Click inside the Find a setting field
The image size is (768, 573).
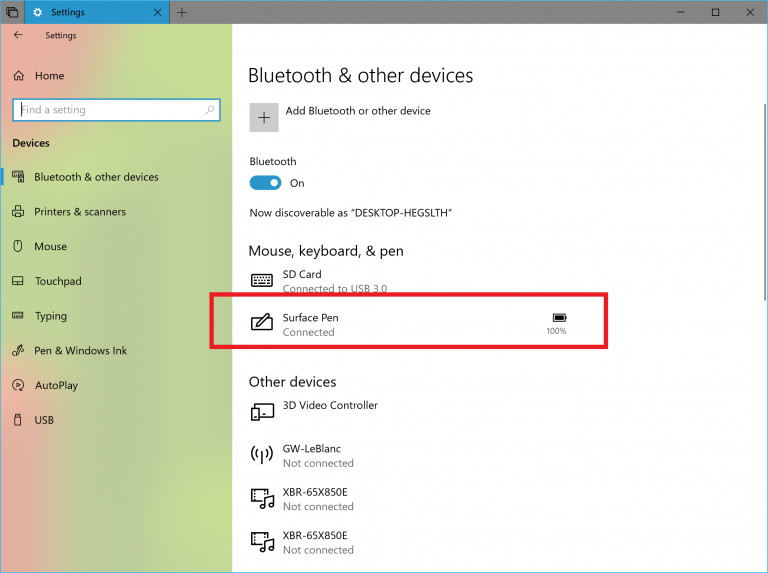(116, 110)
